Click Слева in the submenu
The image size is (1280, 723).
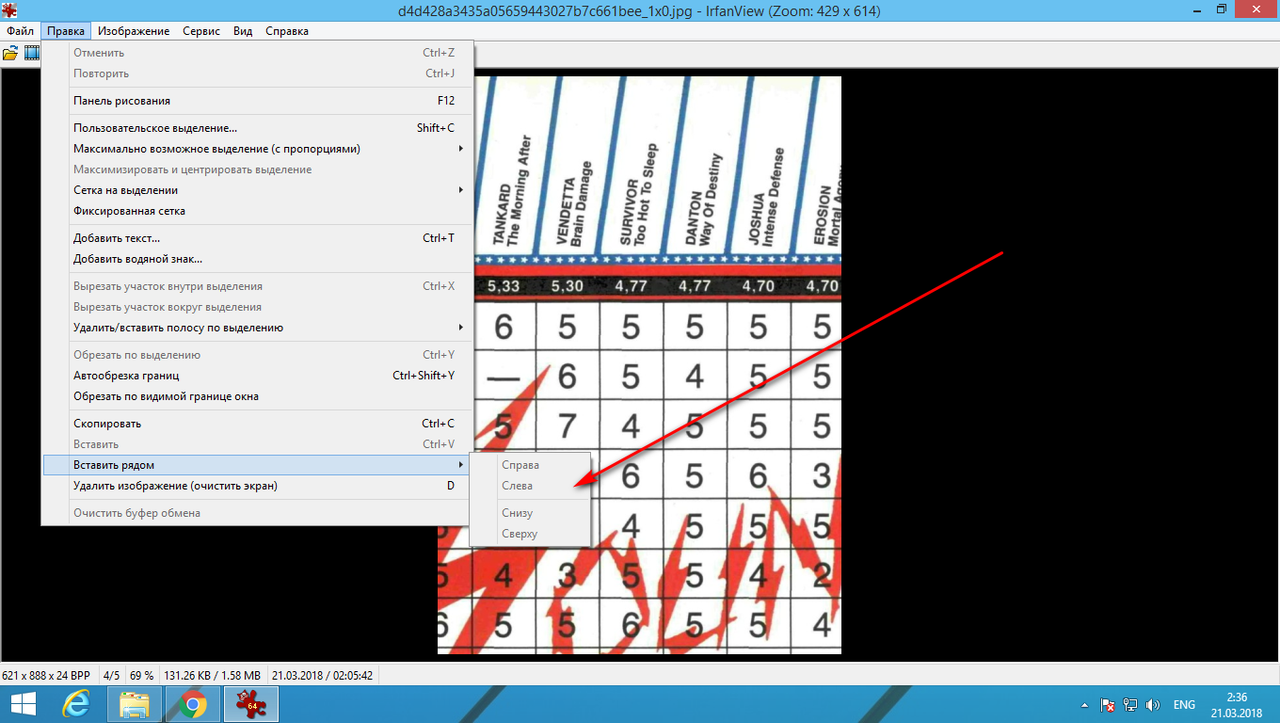tap(531, 486)
